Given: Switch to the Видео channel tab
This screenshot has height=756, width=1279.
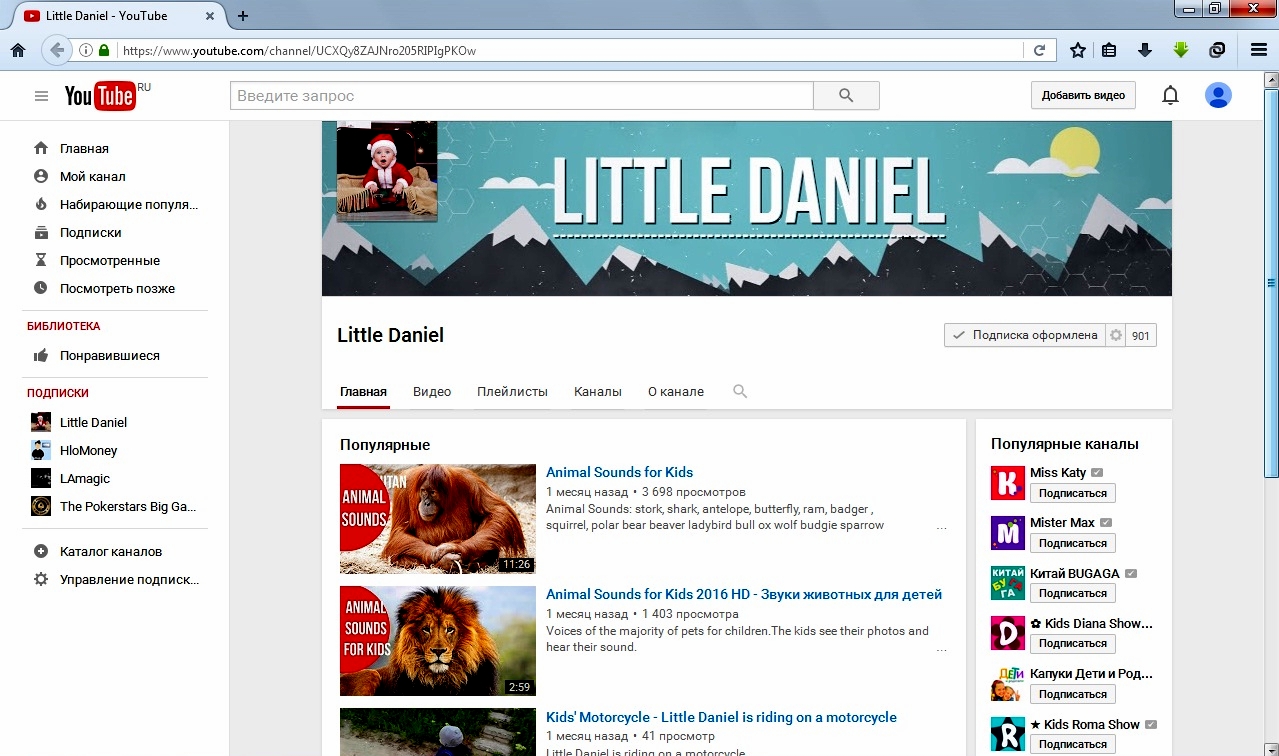Looking at the screenshot, I should click(432, 392).
